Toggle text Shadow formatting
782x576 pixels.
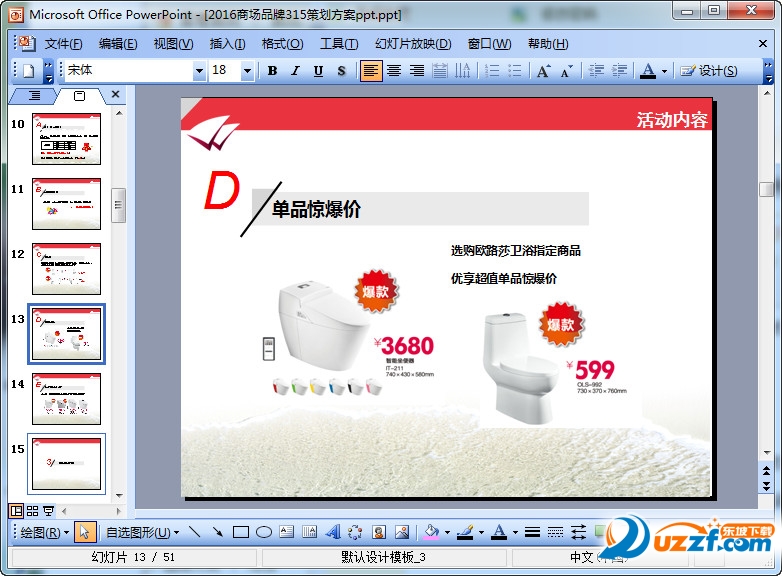341,71
